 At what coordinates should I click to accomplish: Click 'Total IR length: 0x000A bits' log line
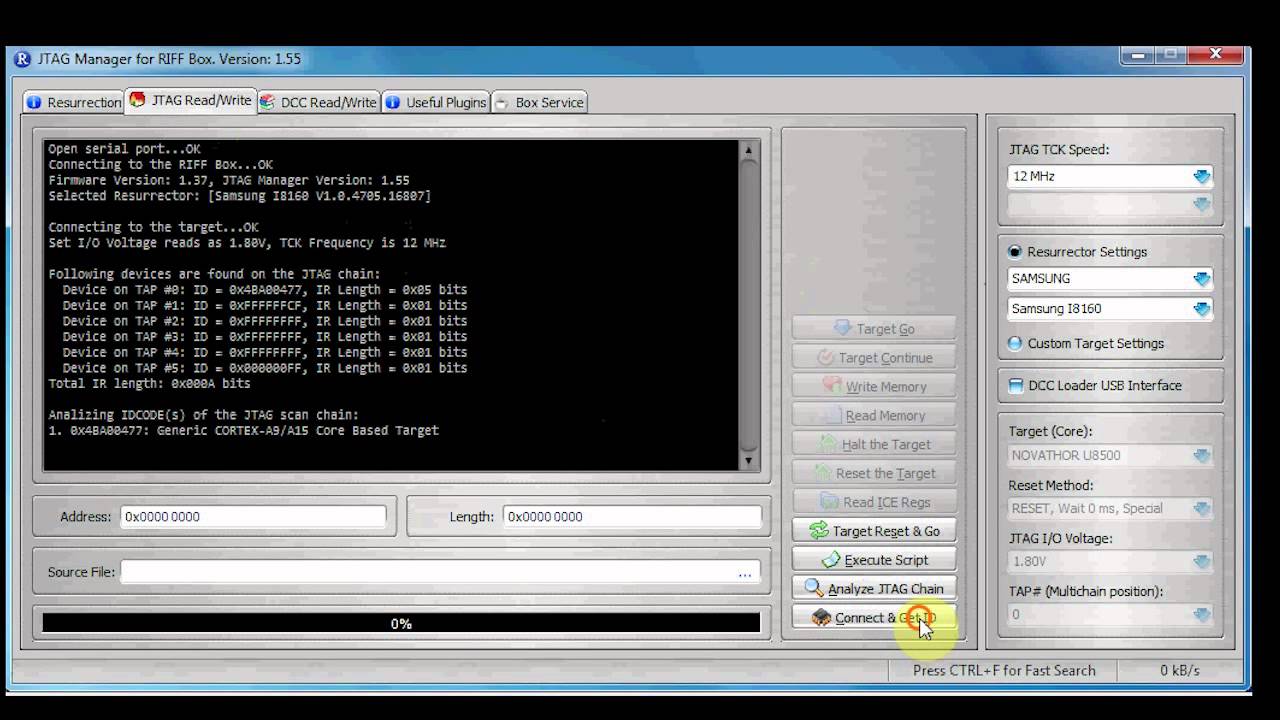(149, 383)
